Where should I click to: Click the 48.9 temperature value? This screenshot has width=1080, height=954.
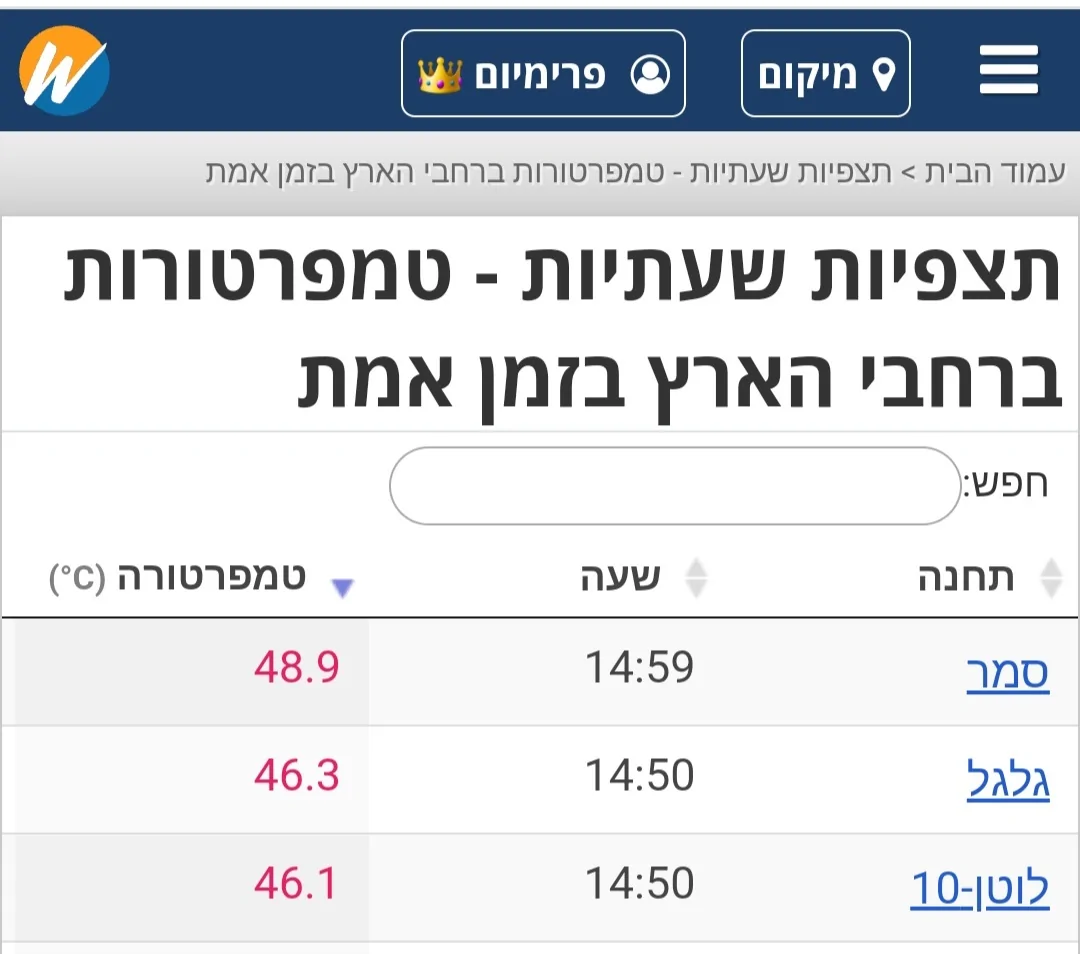[x=296, y=668]
